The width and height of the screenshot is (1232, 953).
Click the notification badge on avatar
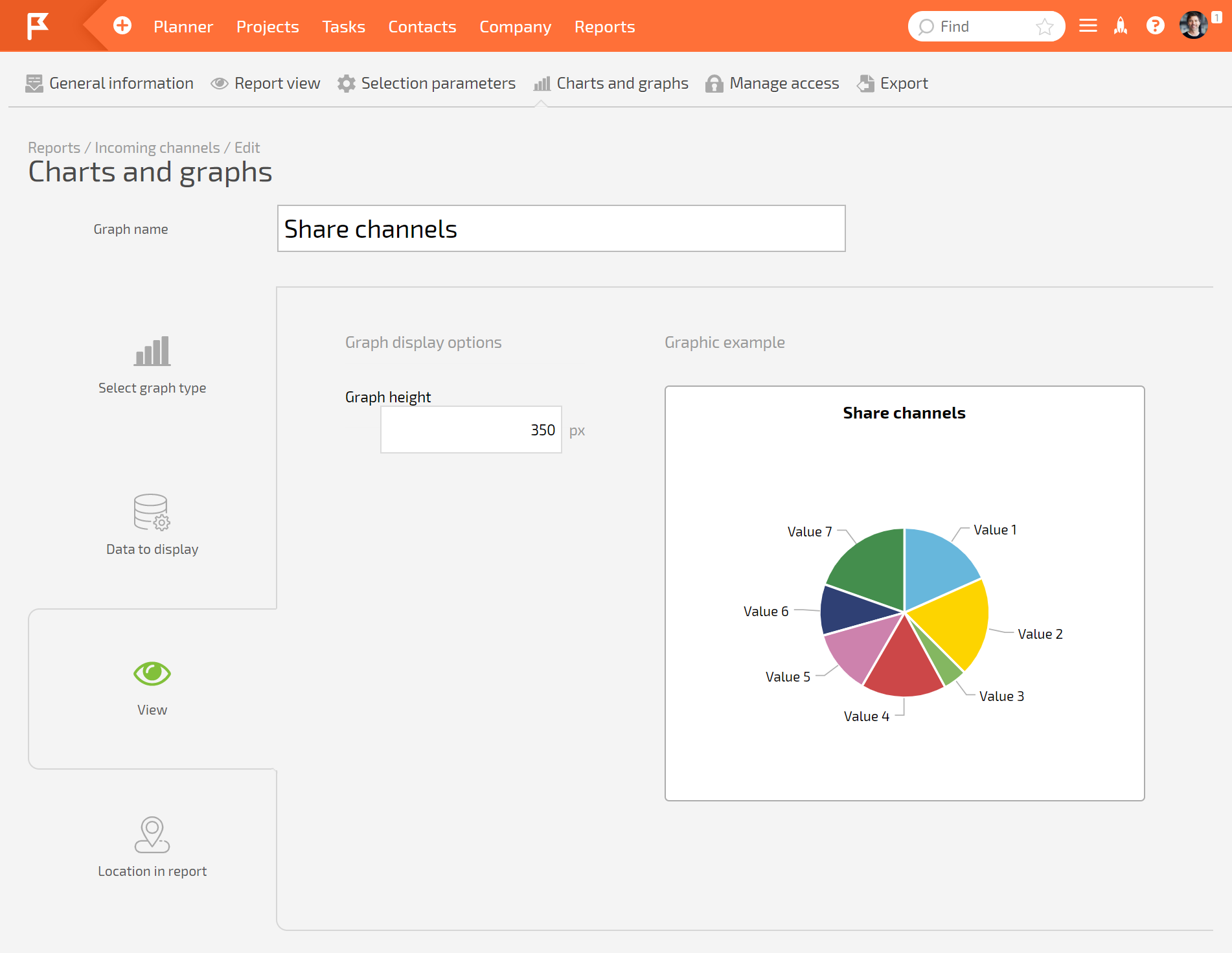coord(1217,17)
